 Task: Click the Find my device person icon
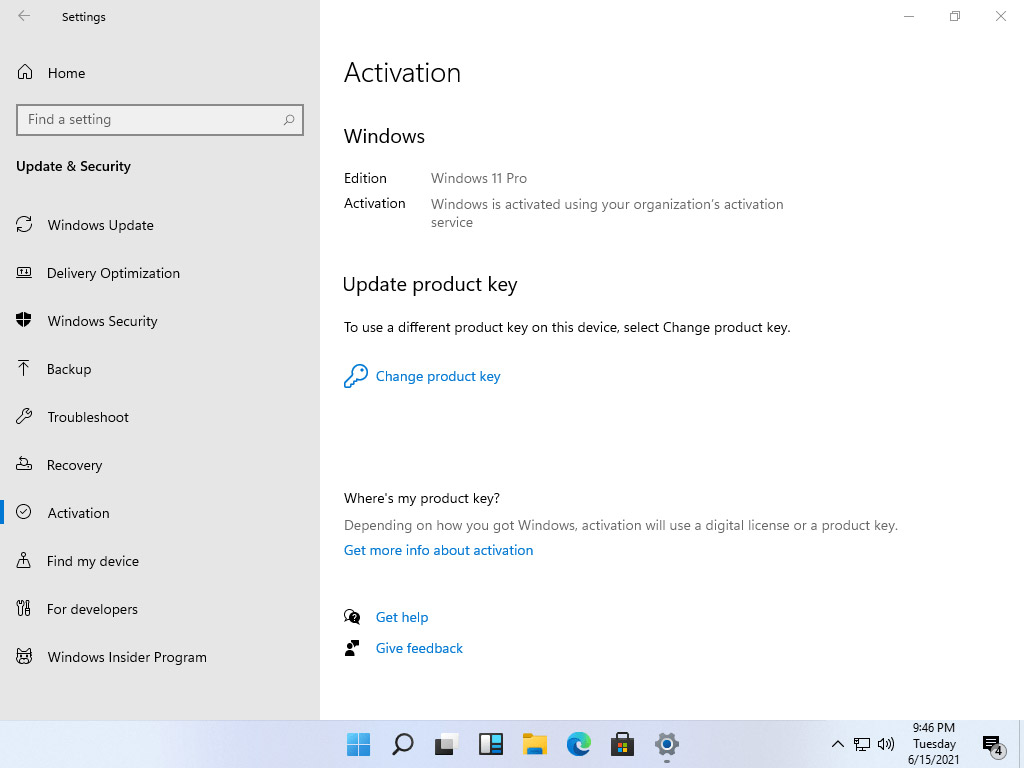click(x=24, y=560)
